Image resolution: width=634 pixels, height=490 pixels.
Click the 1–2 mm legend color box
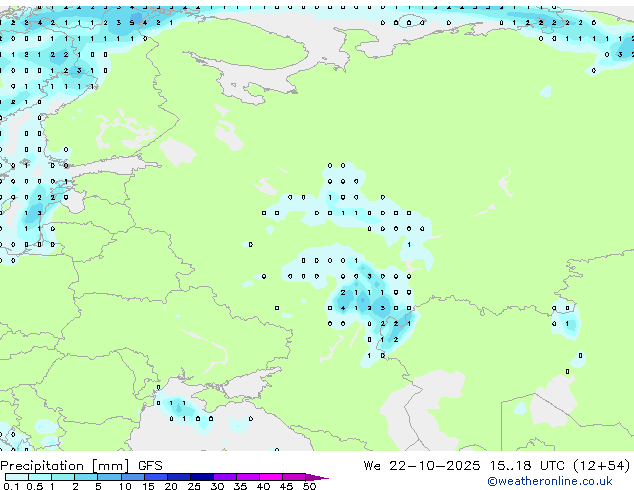(x=63, y=477)
